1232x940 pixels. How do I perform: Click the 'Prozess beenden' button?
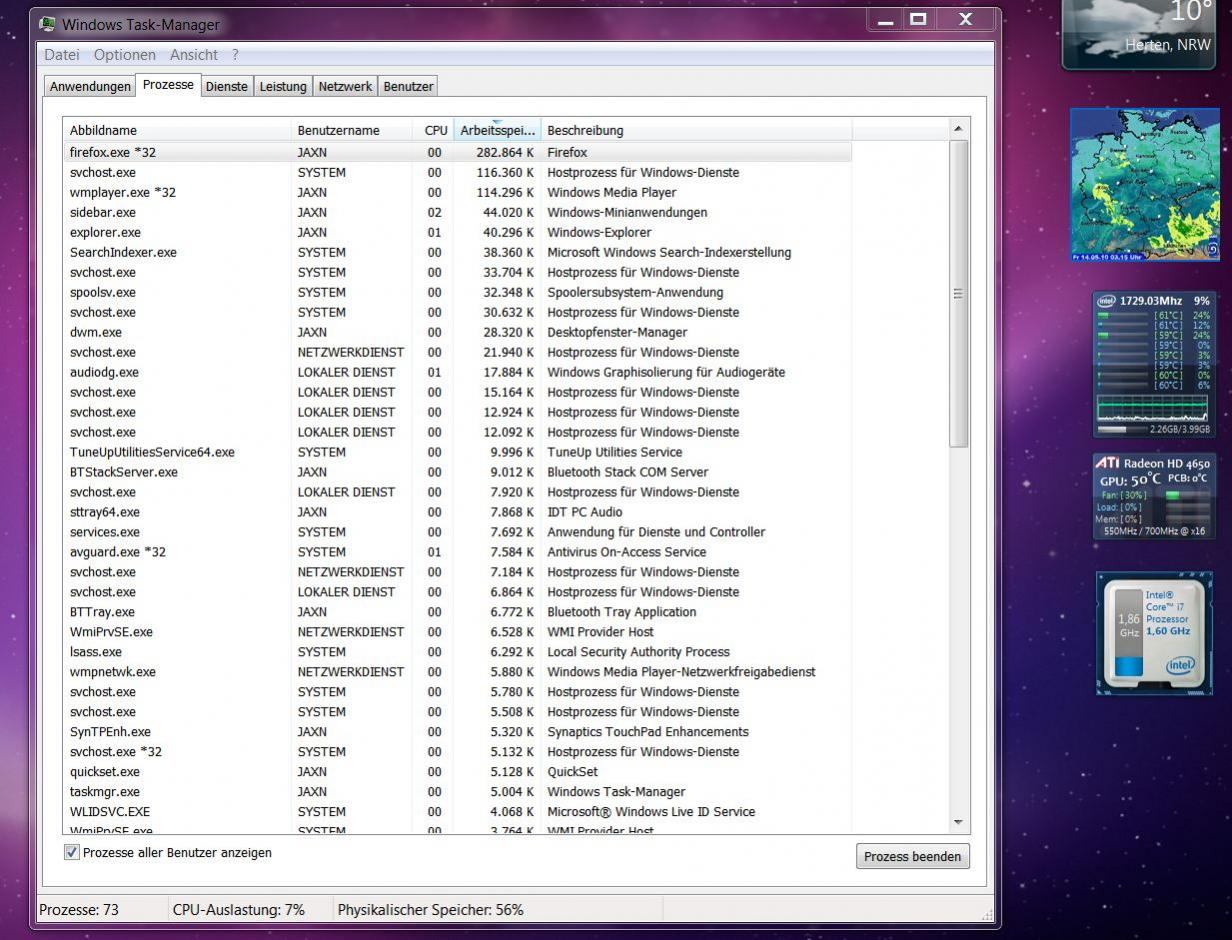pos(913,856)
